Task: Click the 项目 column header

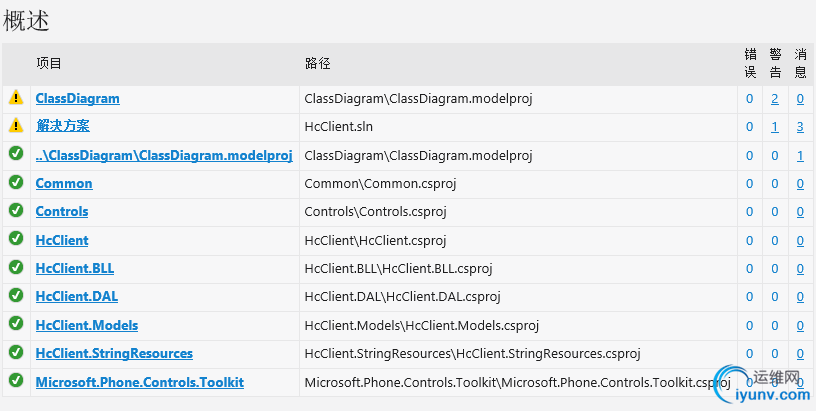Action: click(x=49, y=64)
